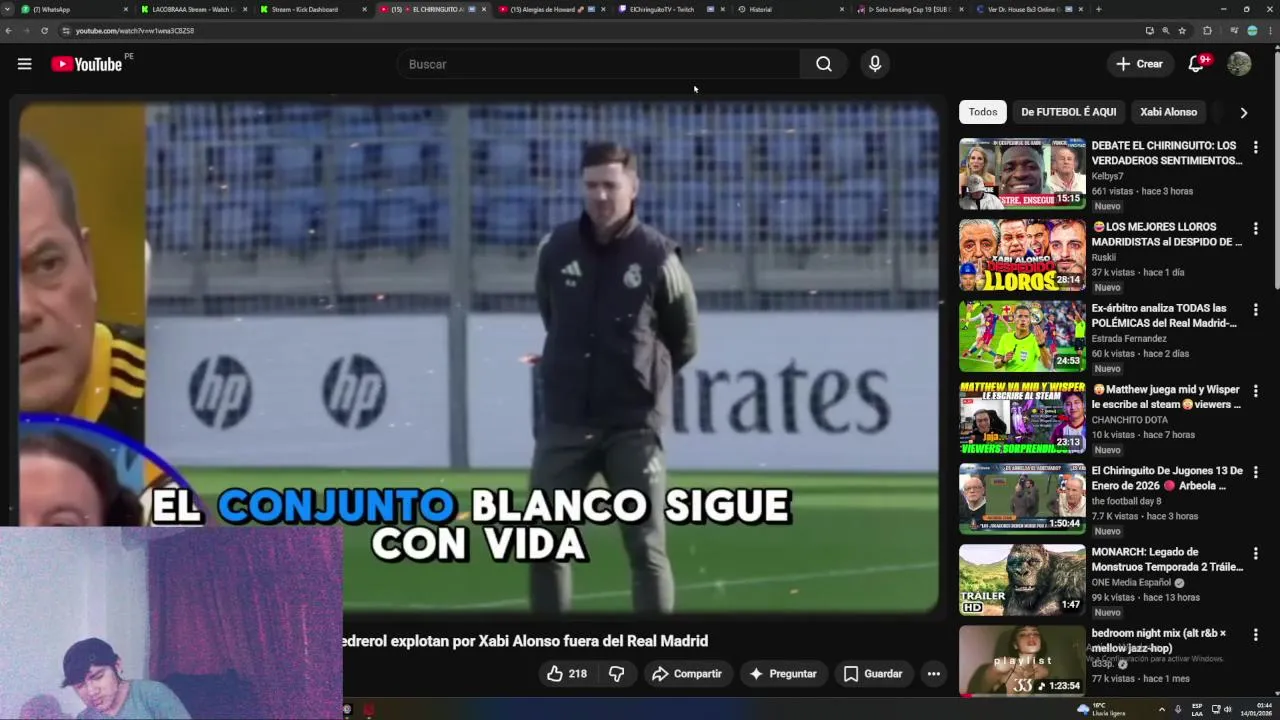The width and height of the screenshot is (1280, 720).
Task: Open the YouTube hamburger guide menu
Action: point(24,64)
